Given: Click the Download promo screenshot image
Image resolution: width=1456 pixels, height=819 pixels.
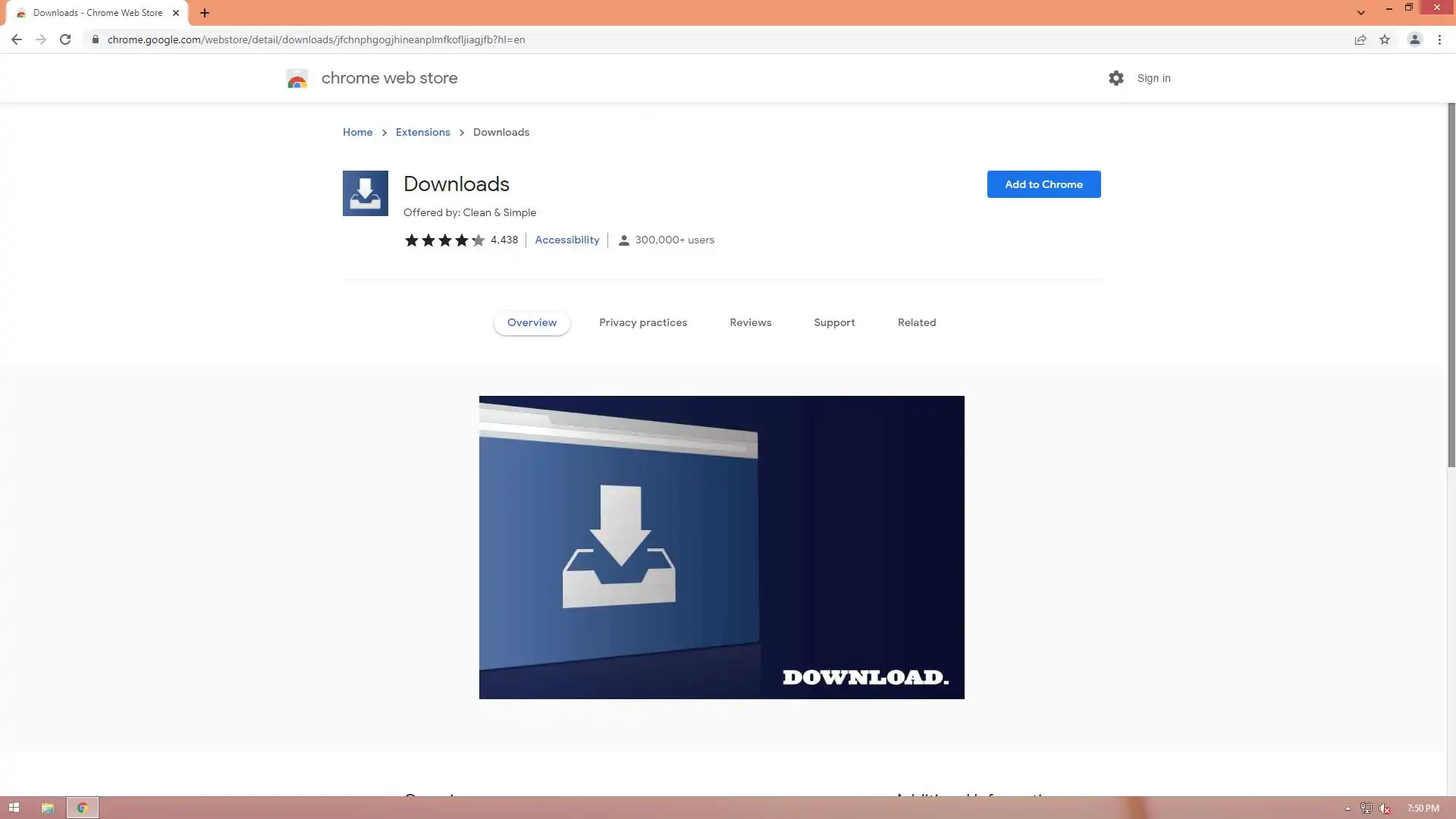Looking at the screenshot, I should point(721,547).
